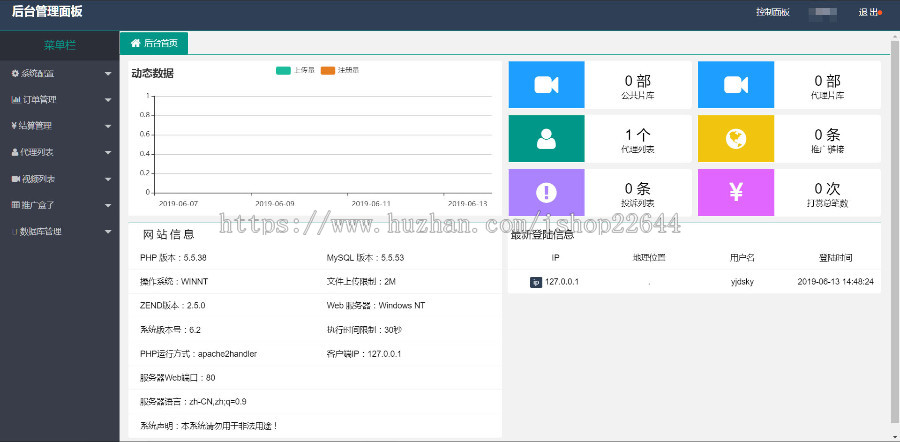
Task: Click the MySQL 版本:5.5.53 entry
Action: click(x=365, y=258)
